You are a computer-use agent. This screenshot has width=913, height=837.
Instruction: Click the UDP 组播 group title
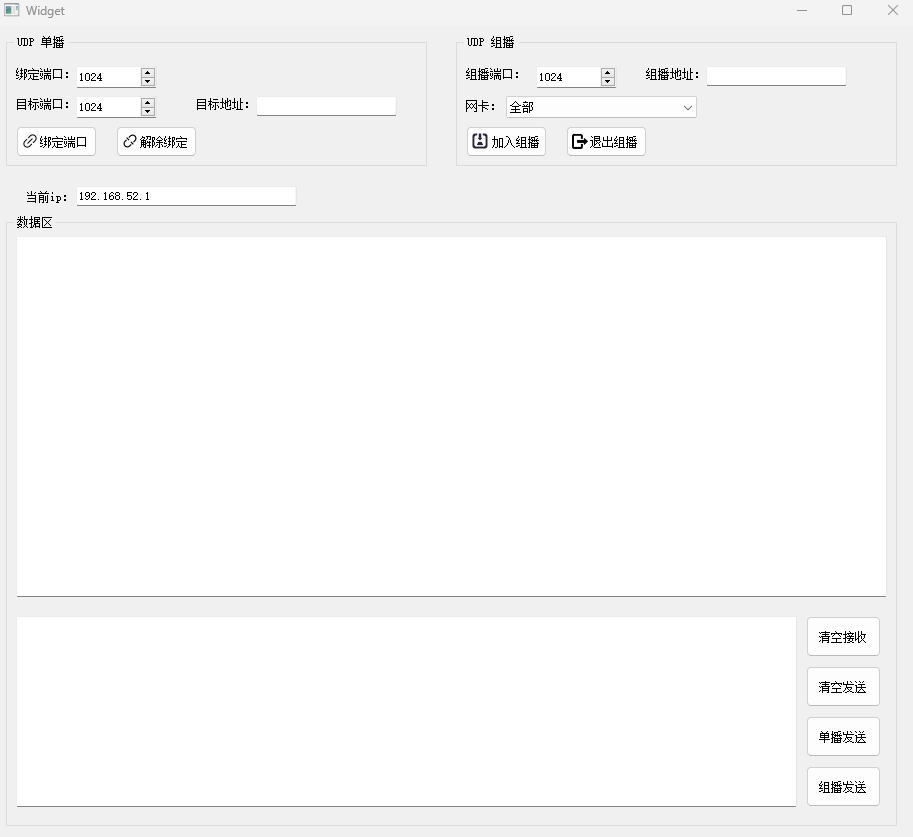490,42
